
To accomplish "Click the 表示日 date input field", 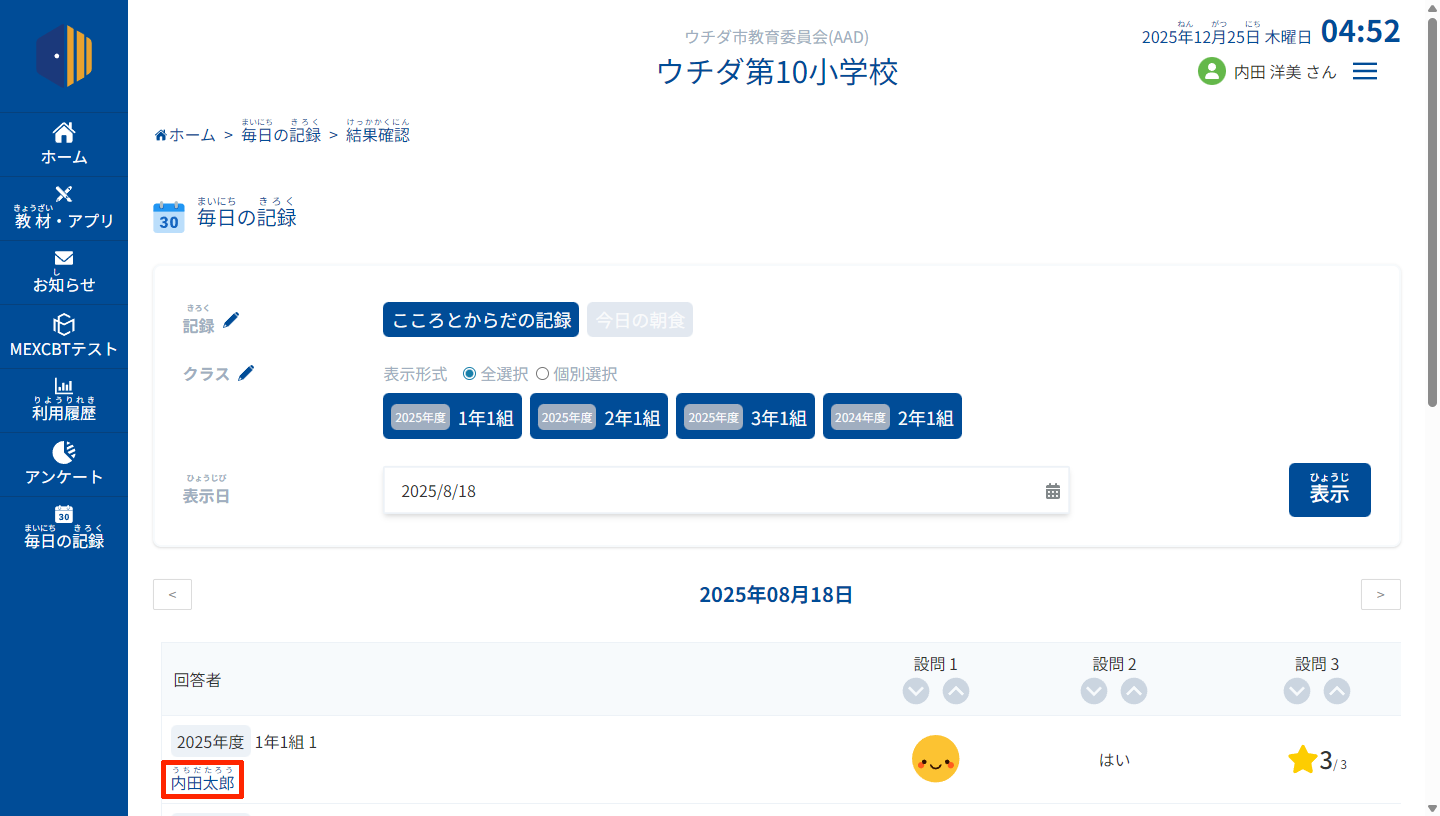I will tap(710, 491).
